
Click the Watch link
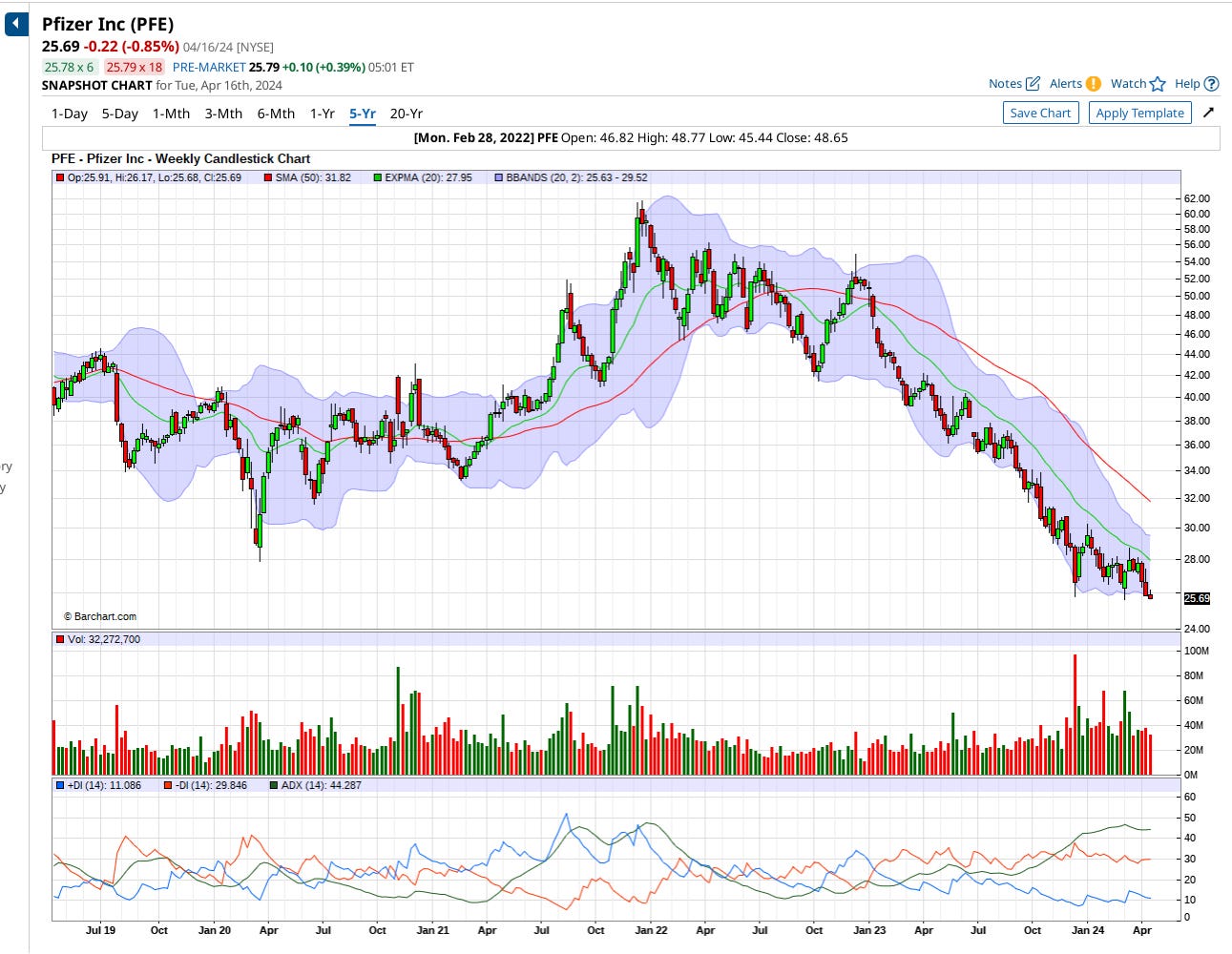(x=1128, y=84)
